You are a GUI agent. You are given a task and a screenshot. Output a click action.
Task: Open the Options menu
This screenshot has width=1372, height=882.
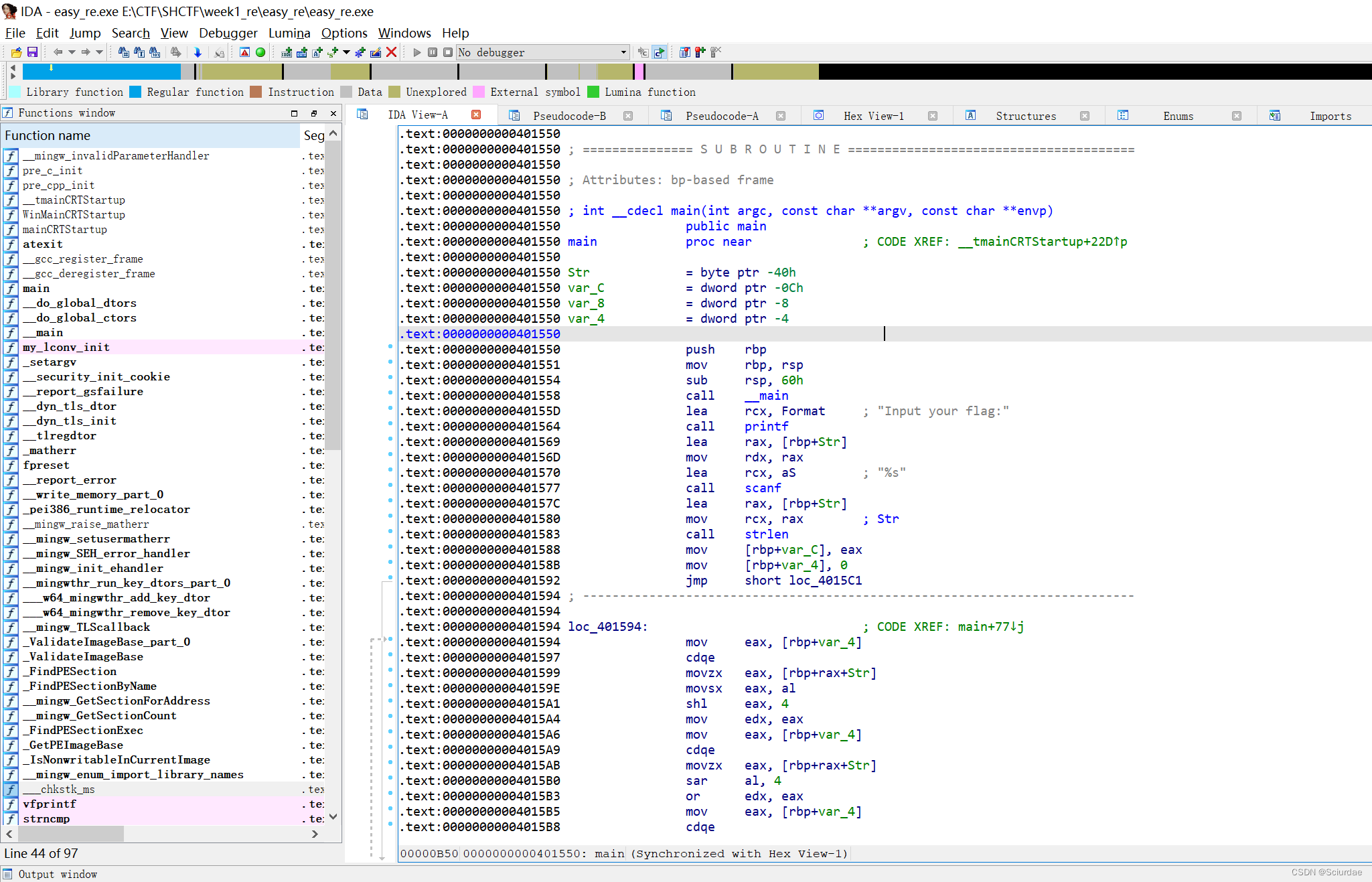coord(344,33)
